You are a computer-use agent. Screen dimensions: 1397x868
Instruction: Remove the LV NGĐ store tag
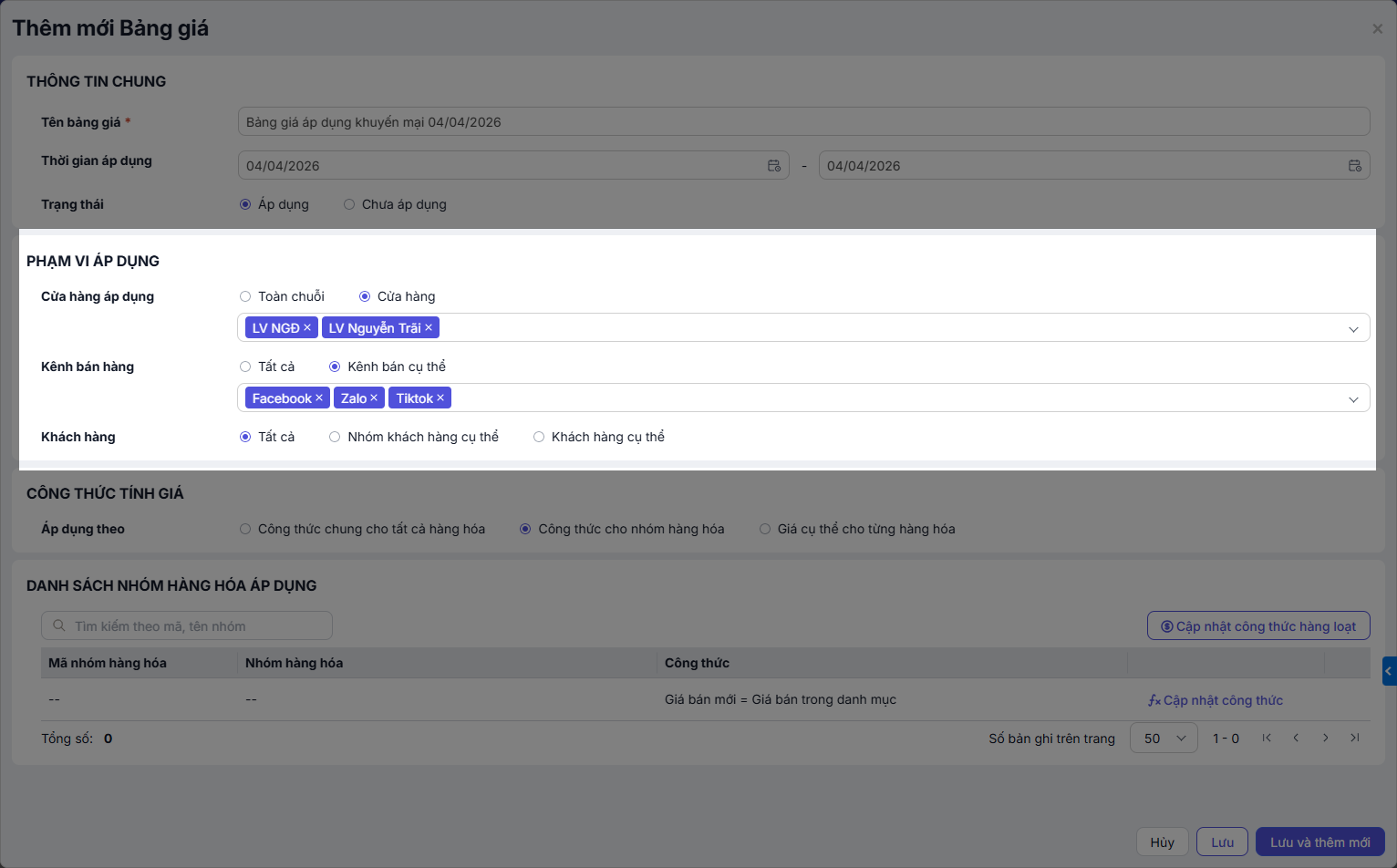point(307,328)
